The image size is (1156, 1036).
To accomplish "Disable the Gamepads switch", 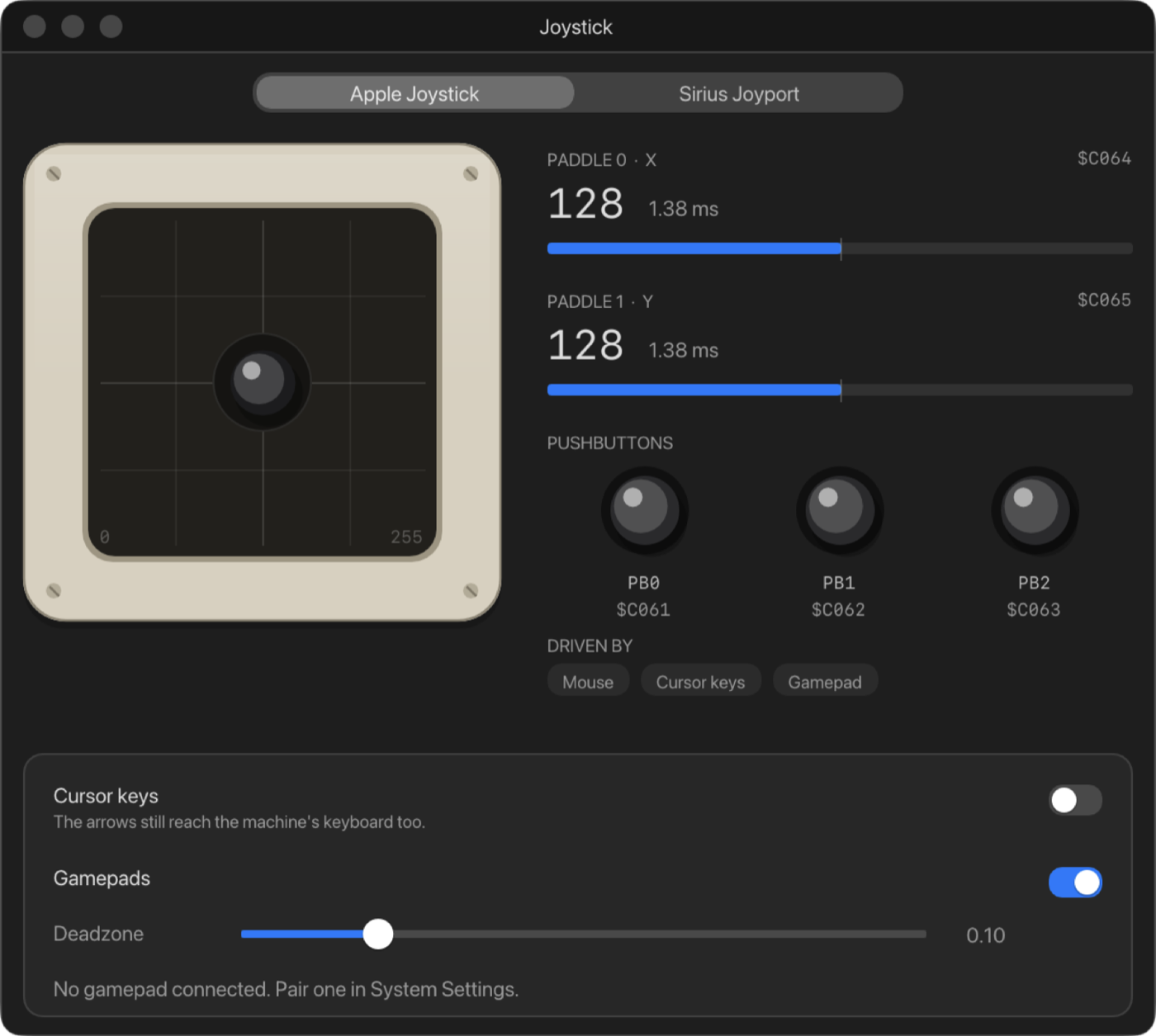I will click(x=1075, y=882).
